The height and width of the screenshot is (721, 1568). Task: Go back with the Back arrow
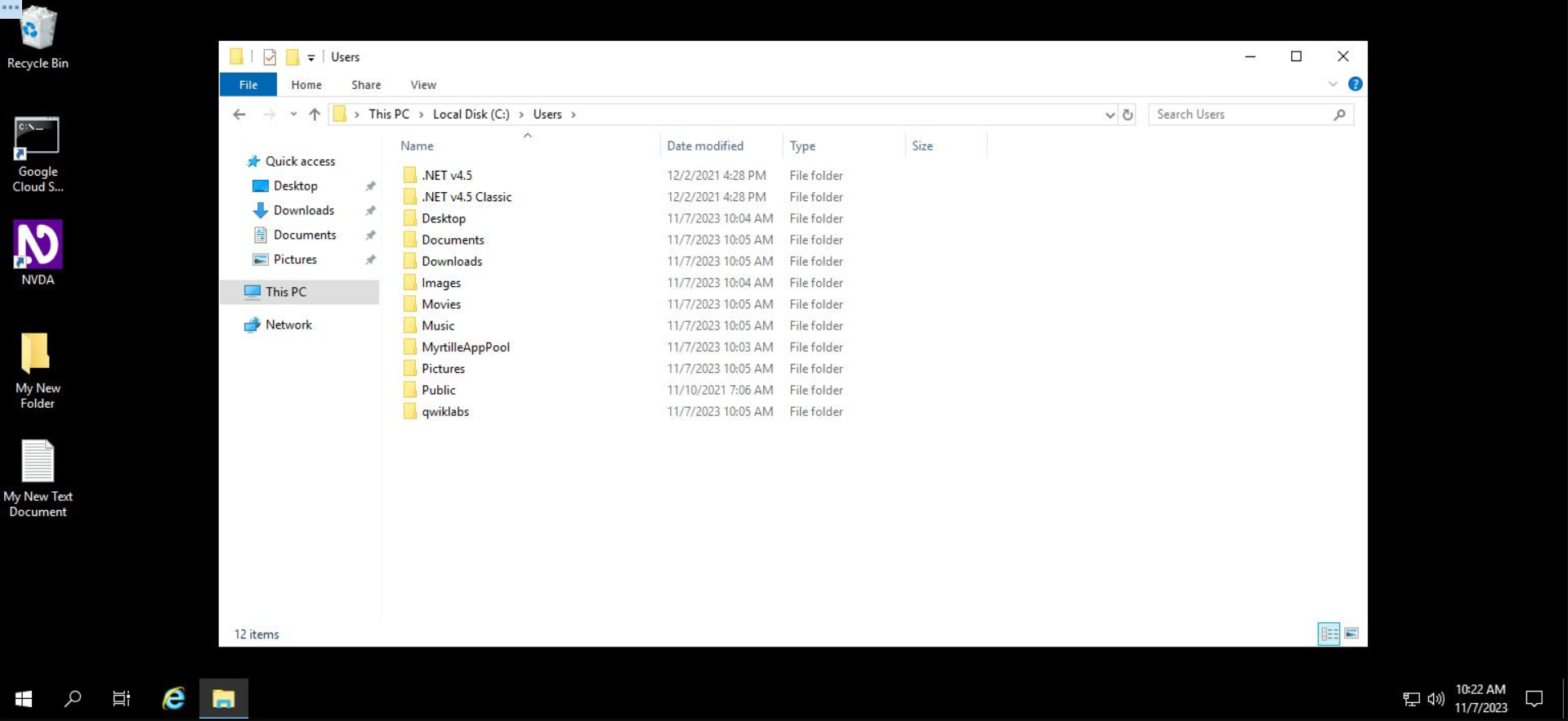pos(239,114)
